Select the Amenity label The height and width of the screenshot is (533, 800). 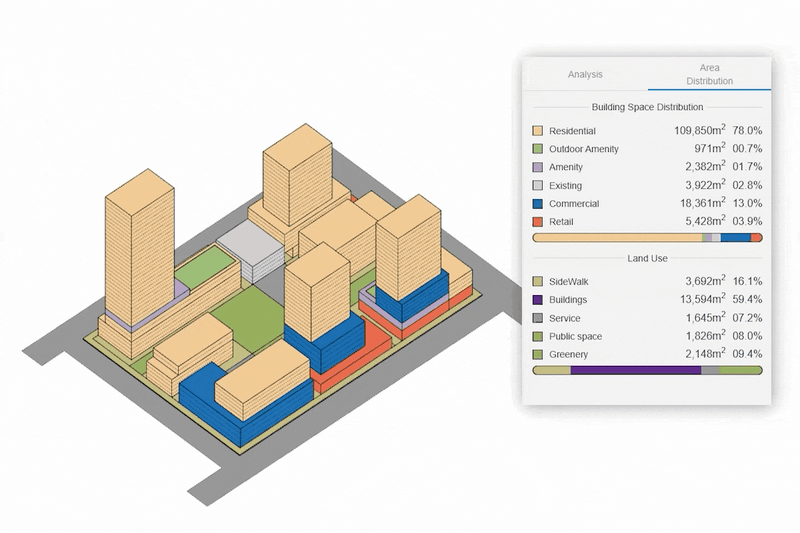coord(566,167)
